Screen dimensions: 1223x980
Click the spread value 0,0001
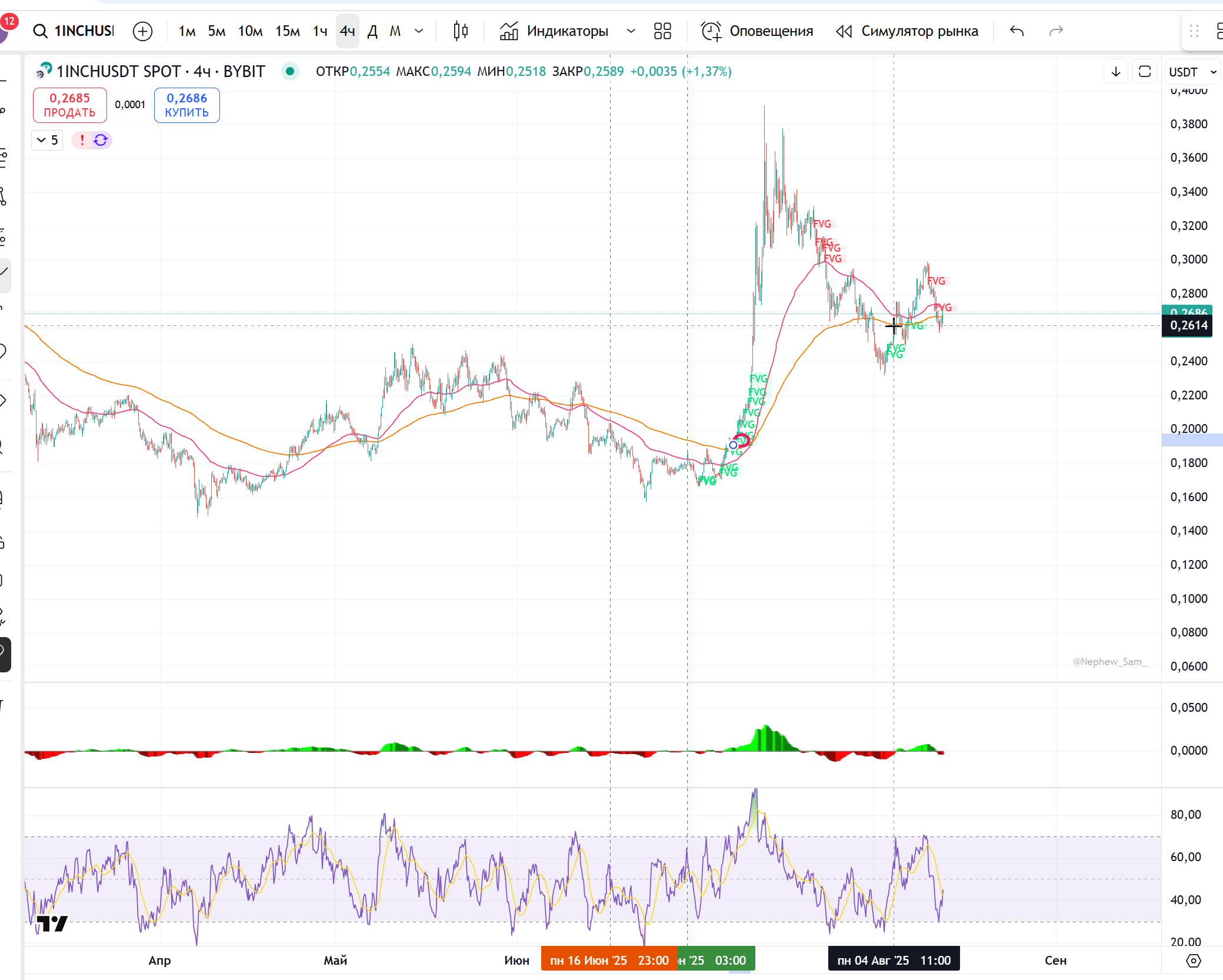click(130, 105)
